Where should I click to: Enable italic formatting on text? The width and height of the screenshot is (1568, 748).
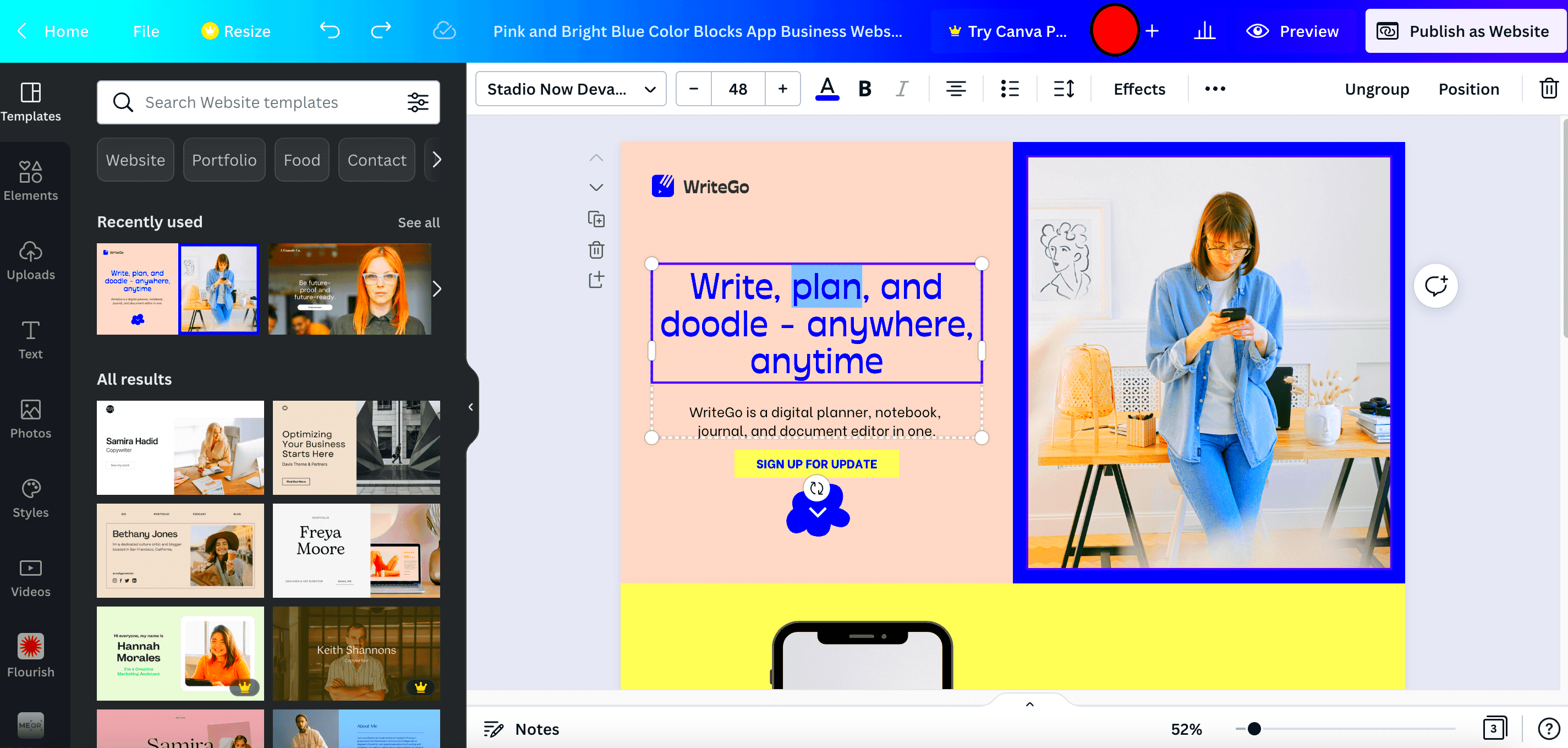900,88
